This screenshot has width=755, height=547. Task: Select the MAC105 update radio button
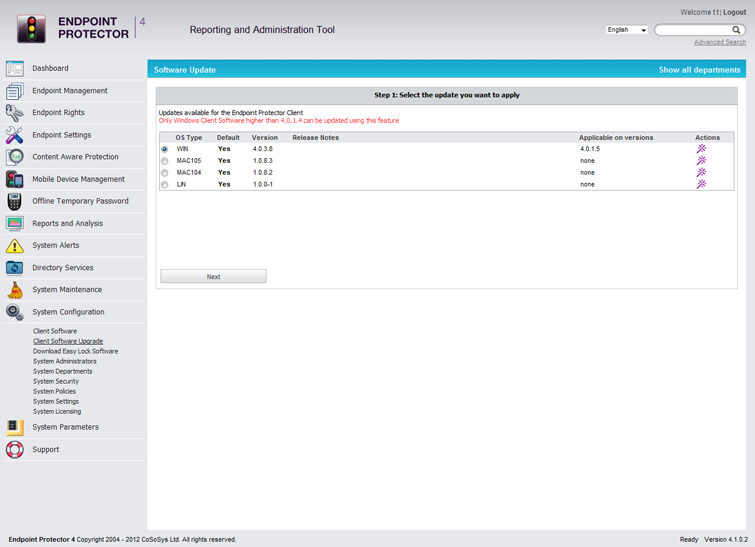tap(165, 161)
